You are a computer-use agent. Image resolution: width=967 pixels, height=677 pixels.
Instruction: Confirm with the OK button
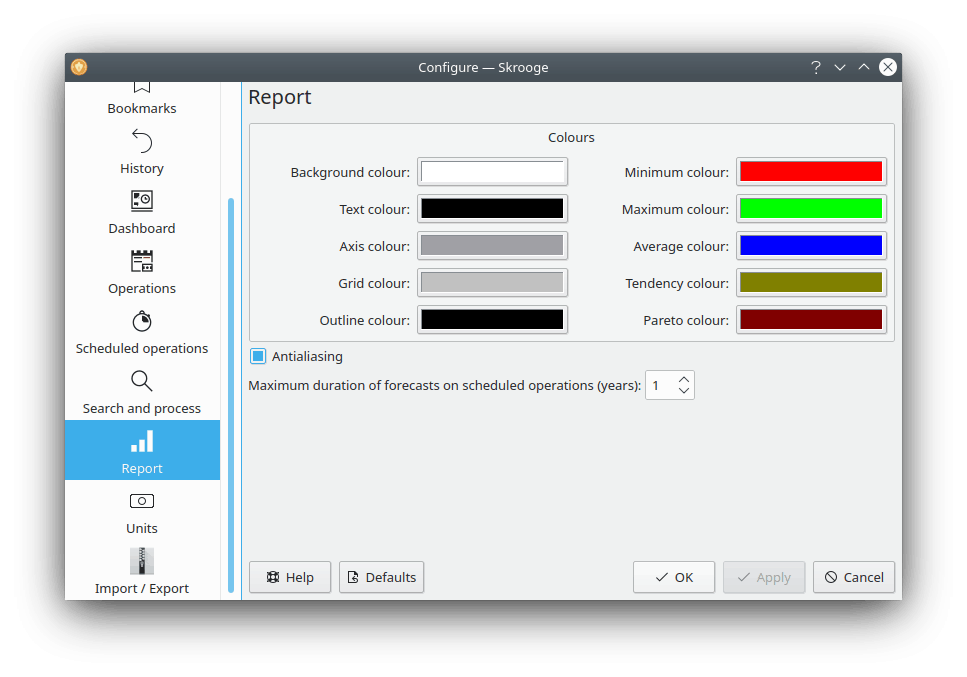coord(674,577)
